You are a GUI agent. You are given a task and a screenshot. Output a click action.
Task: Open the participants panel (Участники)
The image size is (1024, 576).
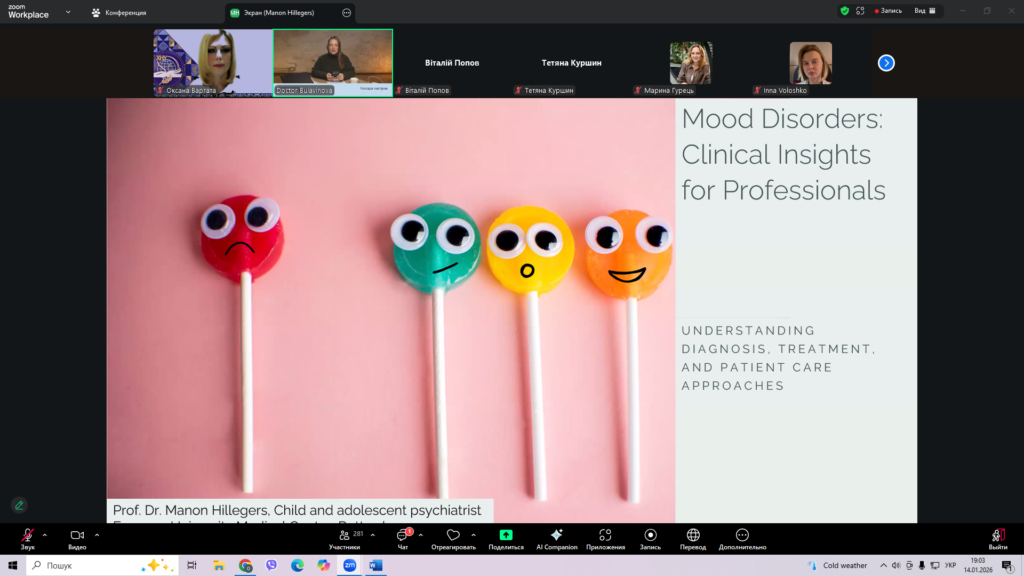344,536
